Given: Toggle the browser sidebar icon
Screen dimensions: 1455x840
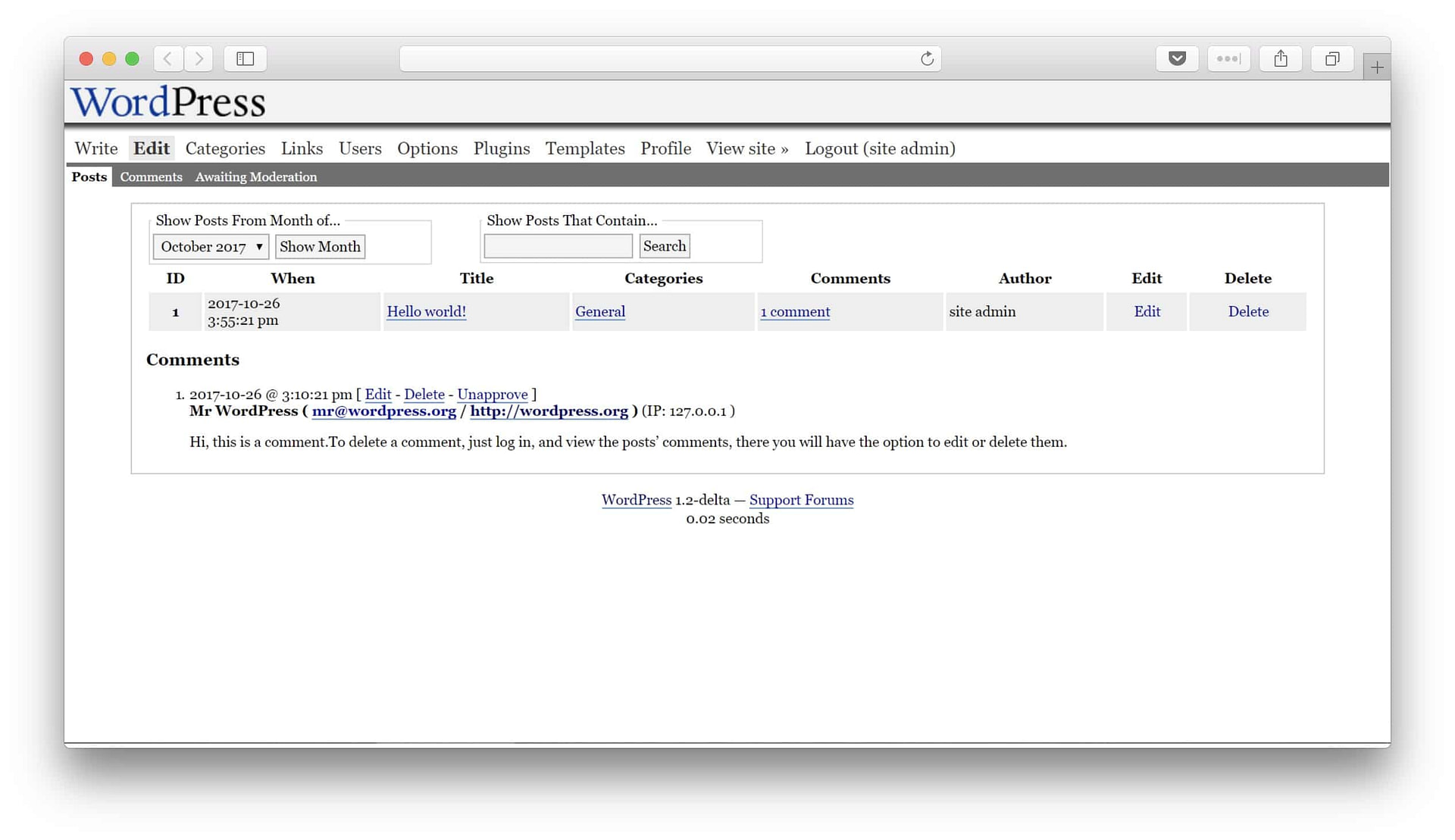Looking at the screenshot, I should pyautogui.click(x=245, y=58).
